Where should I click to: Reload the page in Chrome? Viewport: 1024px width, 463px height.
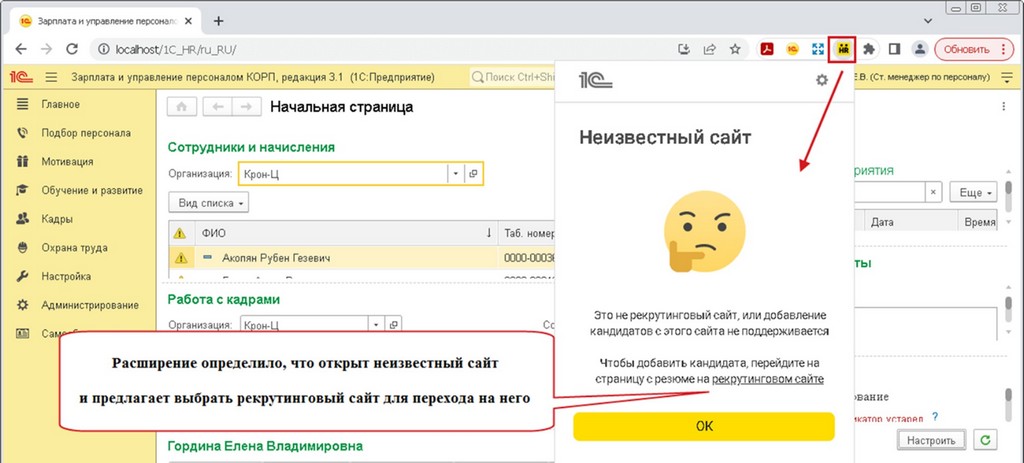(x=72, y=49)
